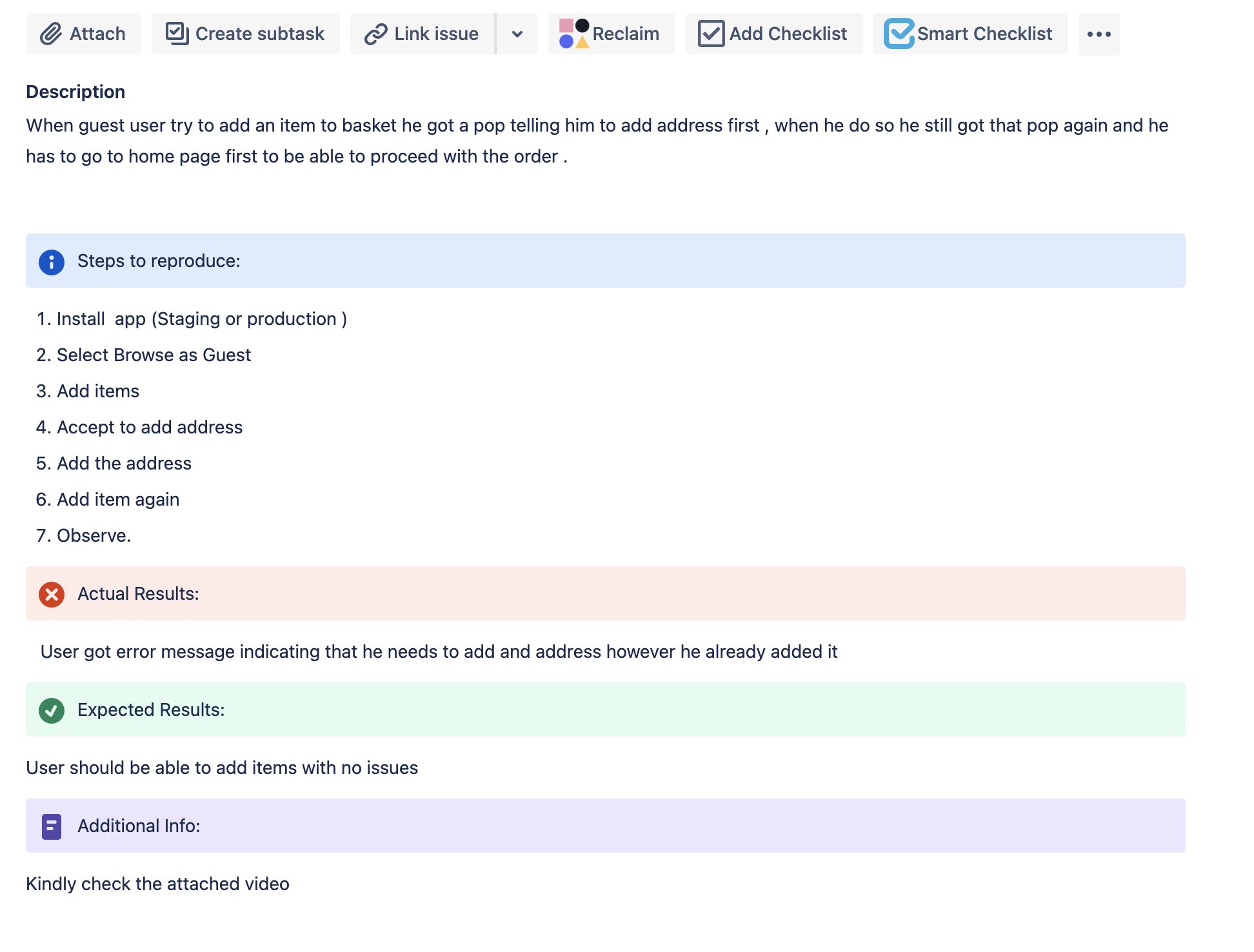Click 'Kindly check the attached video' text
Viewport: 1254px width, 952px height.
pyautogui.click(x=157, y=884)
